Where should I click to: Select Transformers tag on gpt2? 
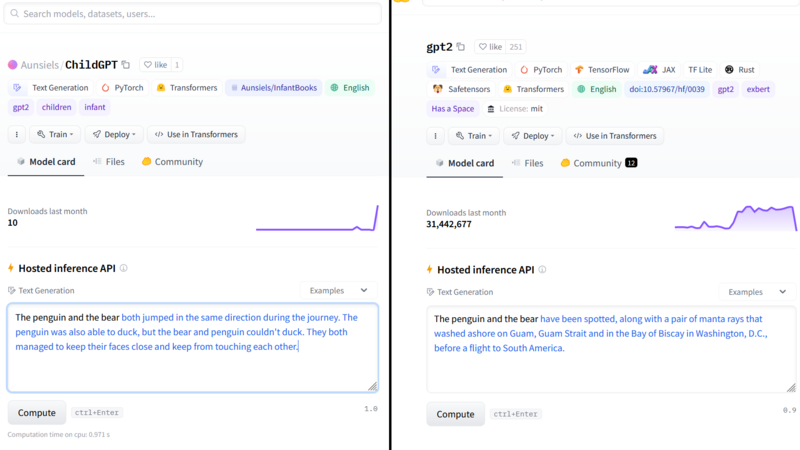tap(534, 89)
